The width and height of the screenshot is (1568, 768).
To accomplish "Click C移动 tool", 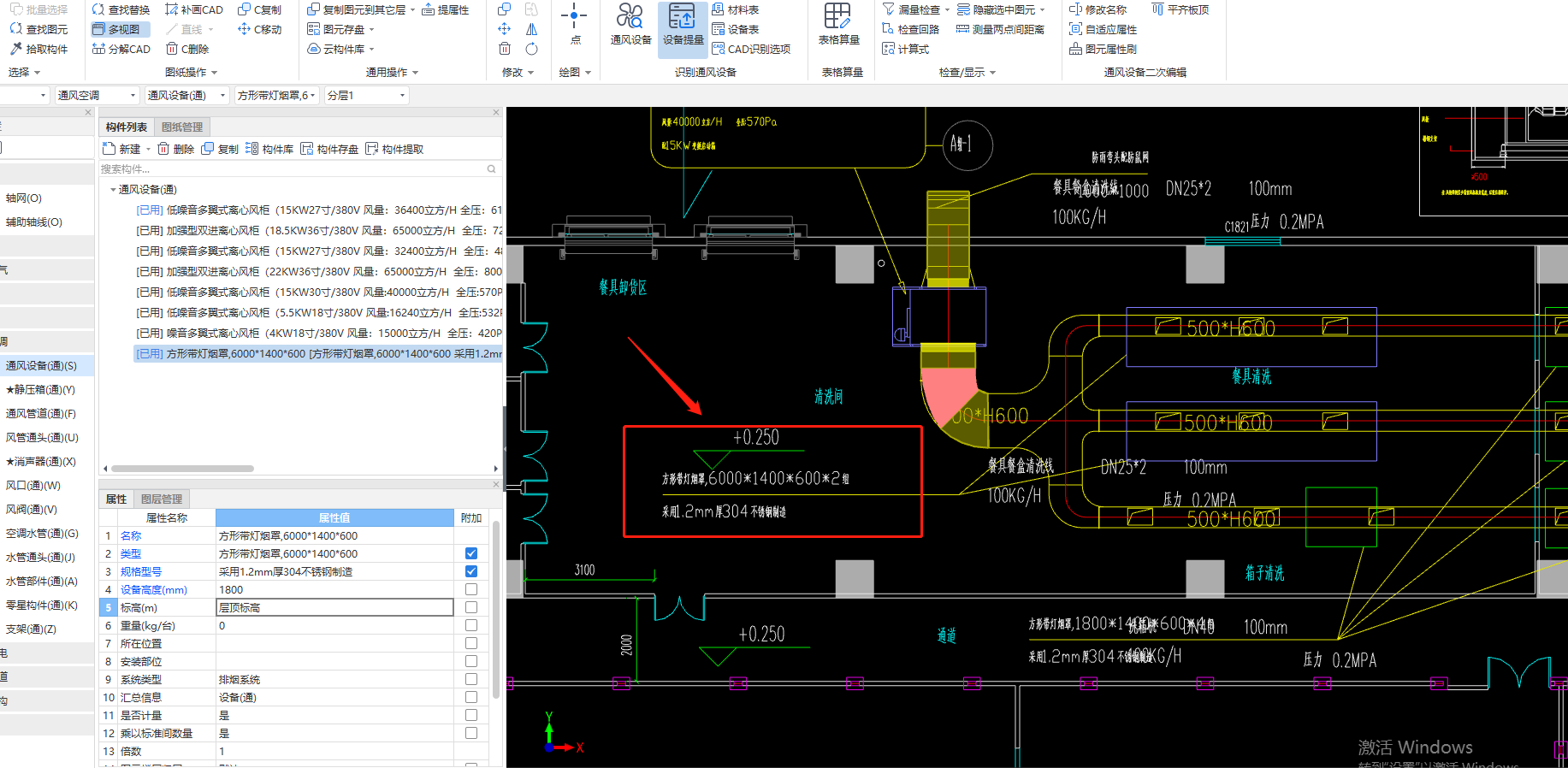I will pos(259,29).
